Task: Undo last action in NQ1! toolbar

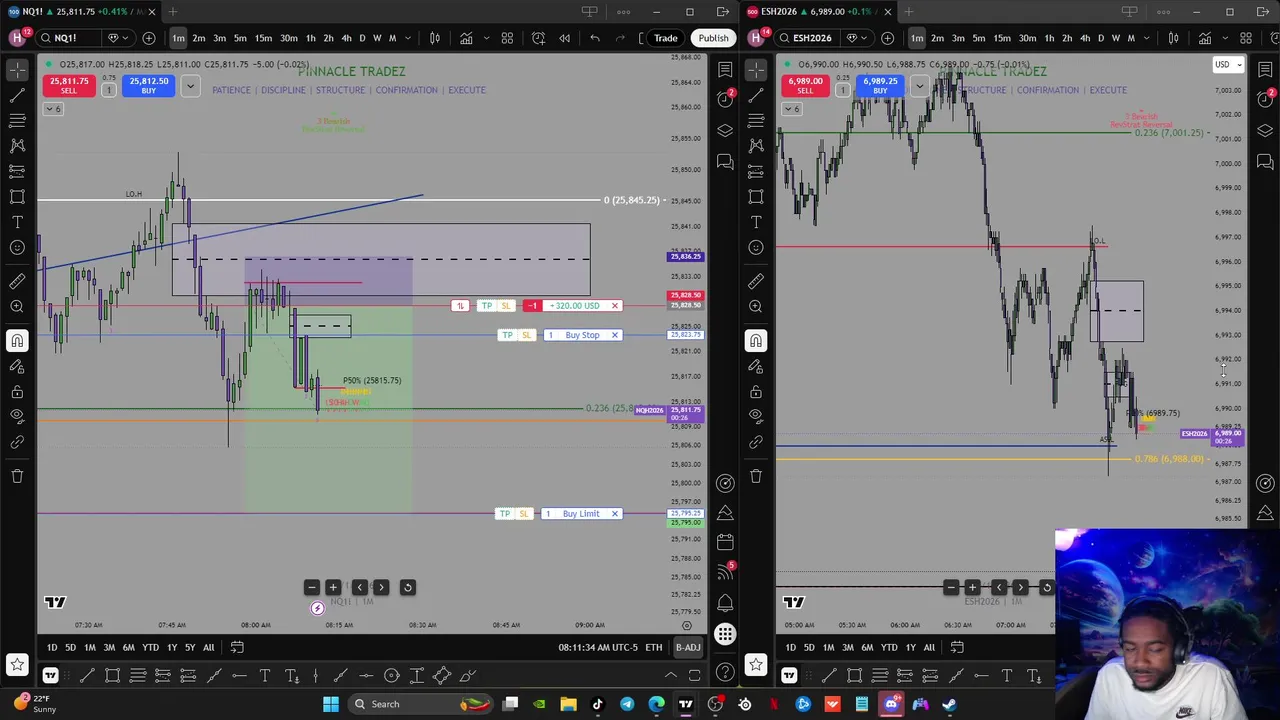Action: point(595,38)
